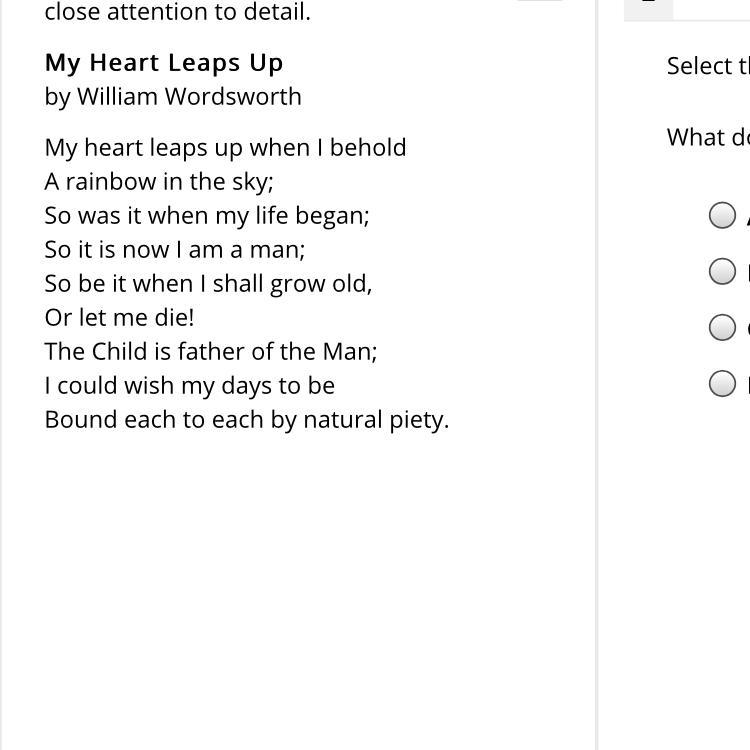Click the line So be it when I shall grow old
Viewport: 750px width, 750px height.
208,284
